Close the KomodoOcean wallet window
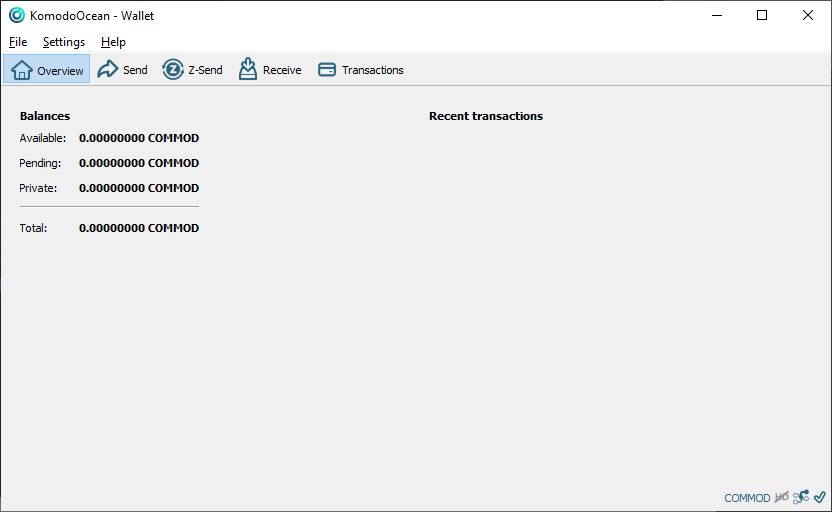Screen dimensions: 832x512 (808, 15)
